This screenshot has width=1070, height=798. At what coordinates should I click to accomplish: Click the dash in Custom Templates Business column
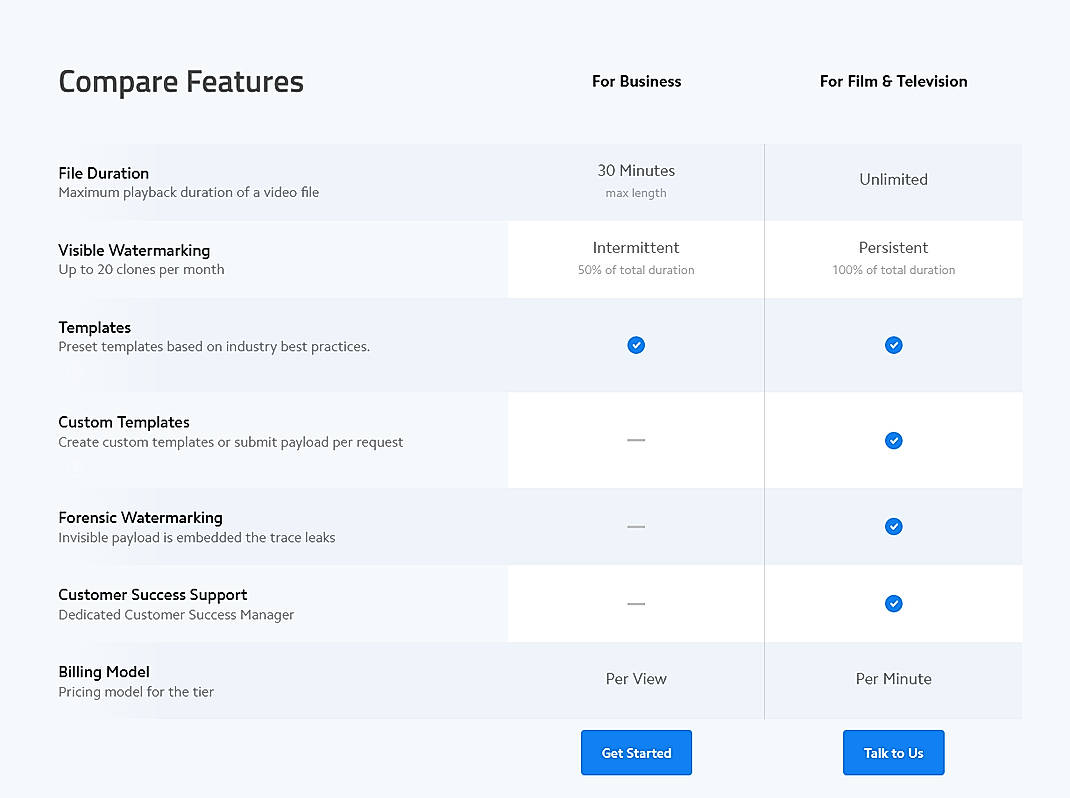pyautogui.click(x=636, y=440)
